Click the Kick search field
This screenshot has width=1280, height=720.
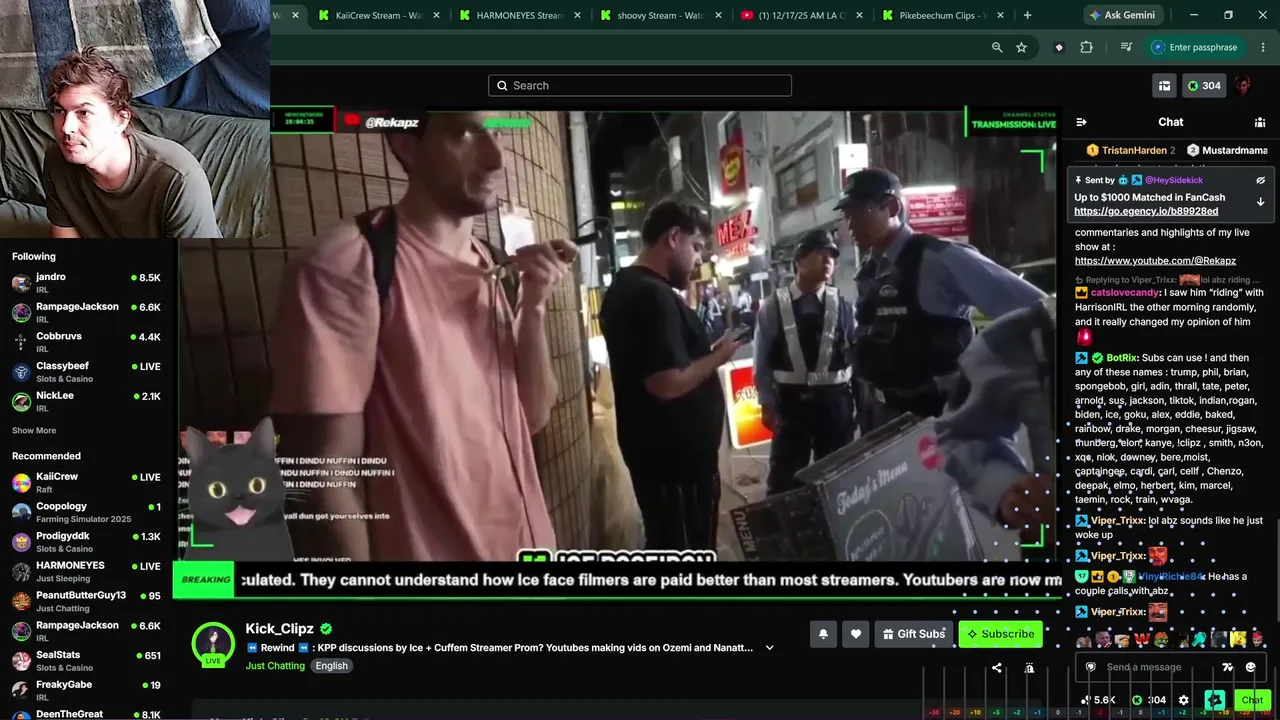point(640,86)
